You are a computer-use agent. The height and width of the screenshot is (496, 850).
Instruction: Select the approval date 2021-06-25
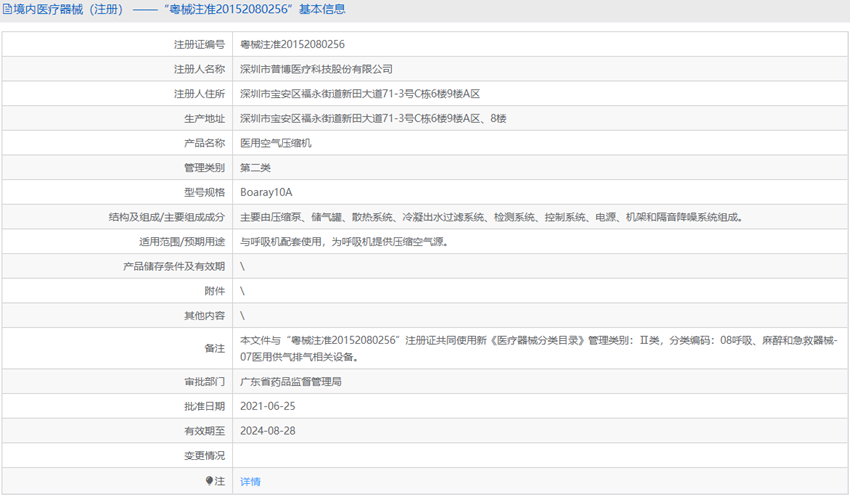click(x=268, y=407)
